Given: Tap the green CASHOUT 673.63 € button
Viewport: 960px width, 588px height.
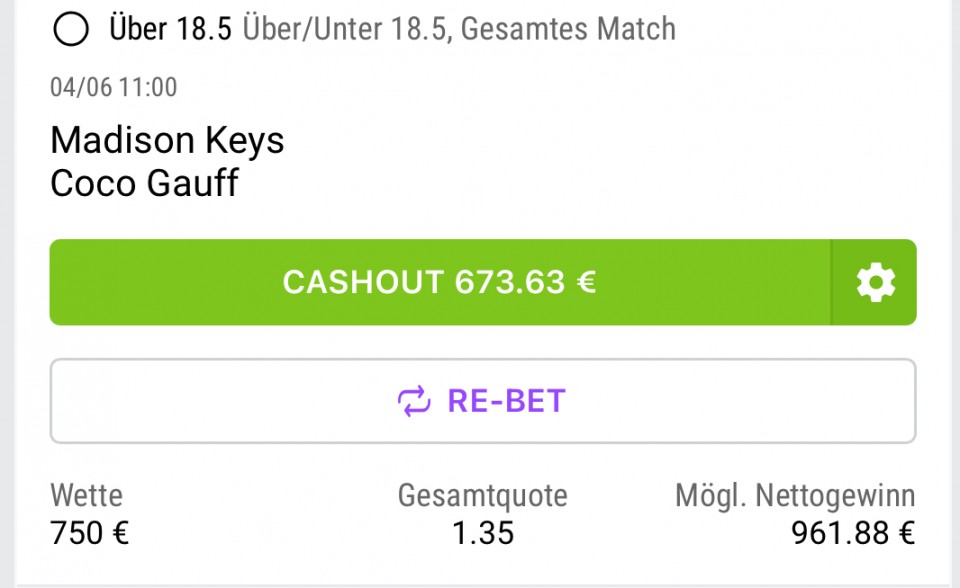Looking at the screenshot, I should [x=440, y=282].
